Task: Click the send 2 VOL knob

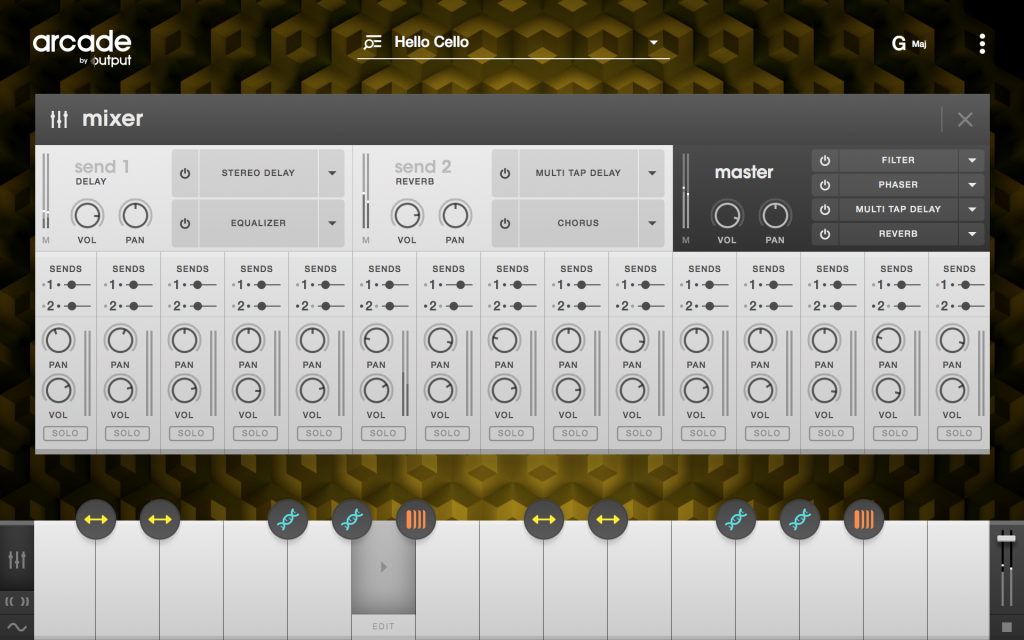Action: point(407,215)
